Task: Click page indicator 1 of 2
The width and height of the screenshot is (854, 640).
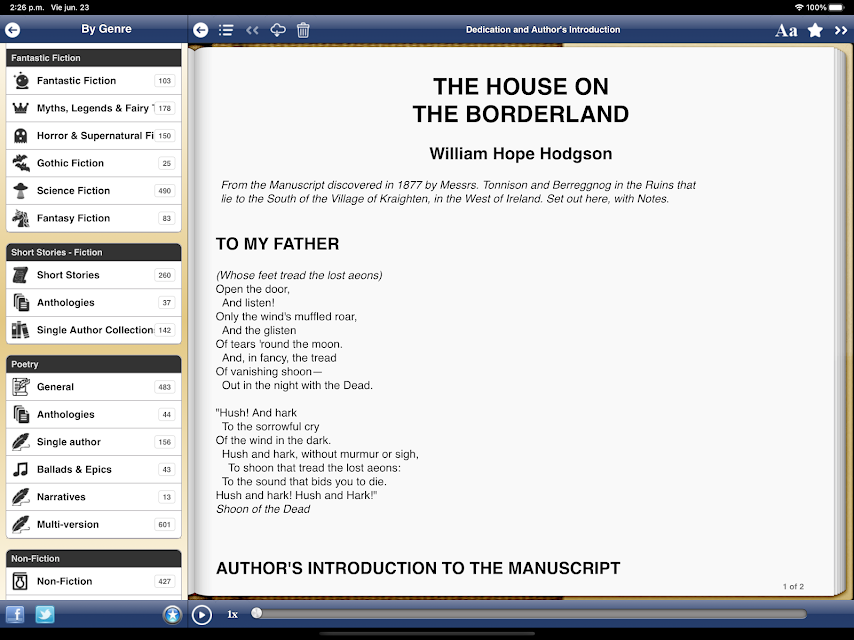Action: (793, 587)
